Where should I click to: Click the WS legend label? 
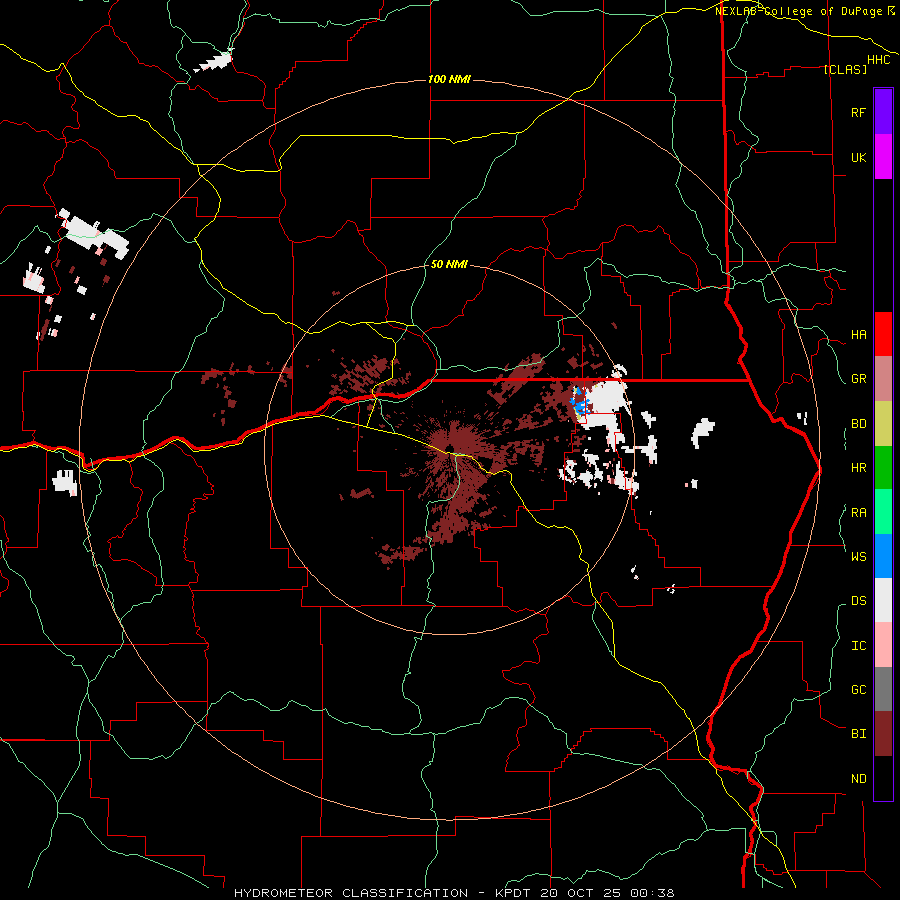[858, 556]
